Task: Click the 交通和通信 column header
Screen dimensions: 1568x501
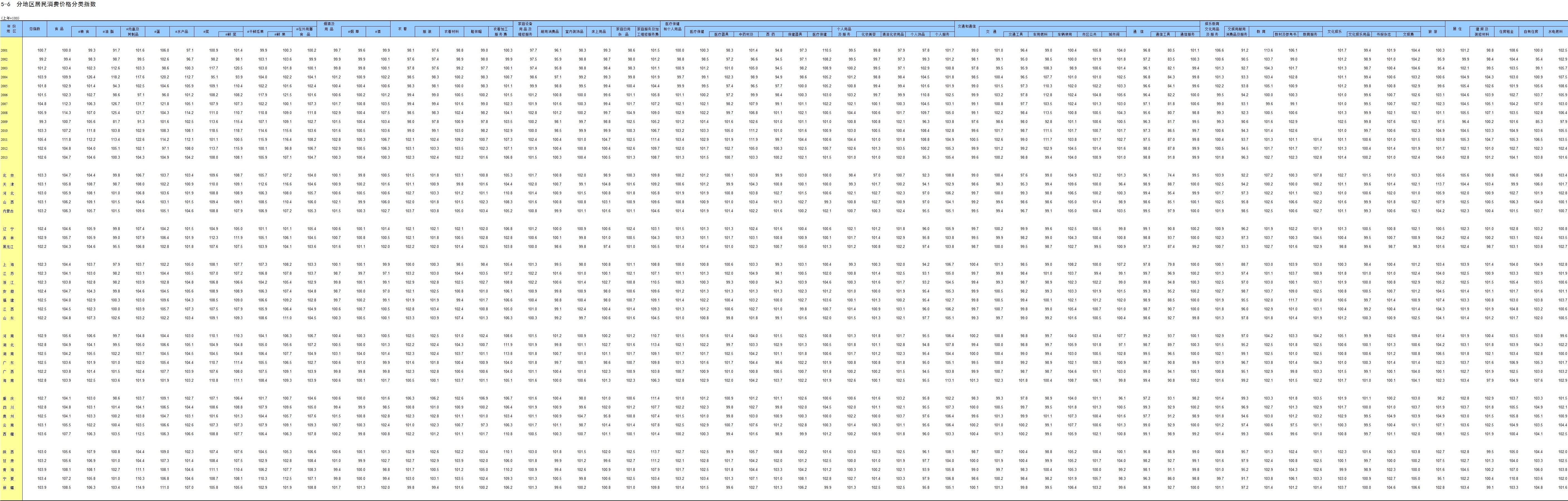Action: (967, 26)
